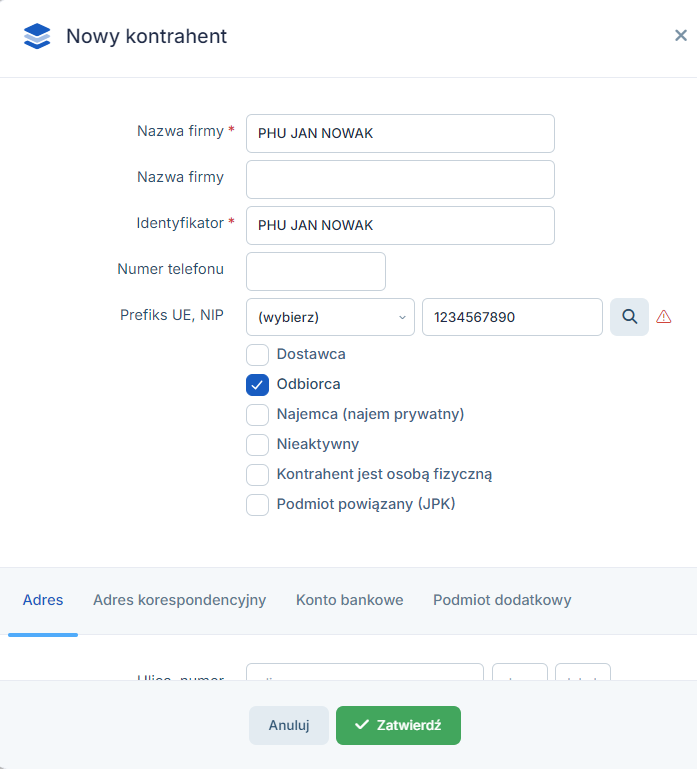The height and width of the screenshot is (769, 697).
Task: Tick Podmiot powiązany (JPK) checkbox
Action: 258,505
